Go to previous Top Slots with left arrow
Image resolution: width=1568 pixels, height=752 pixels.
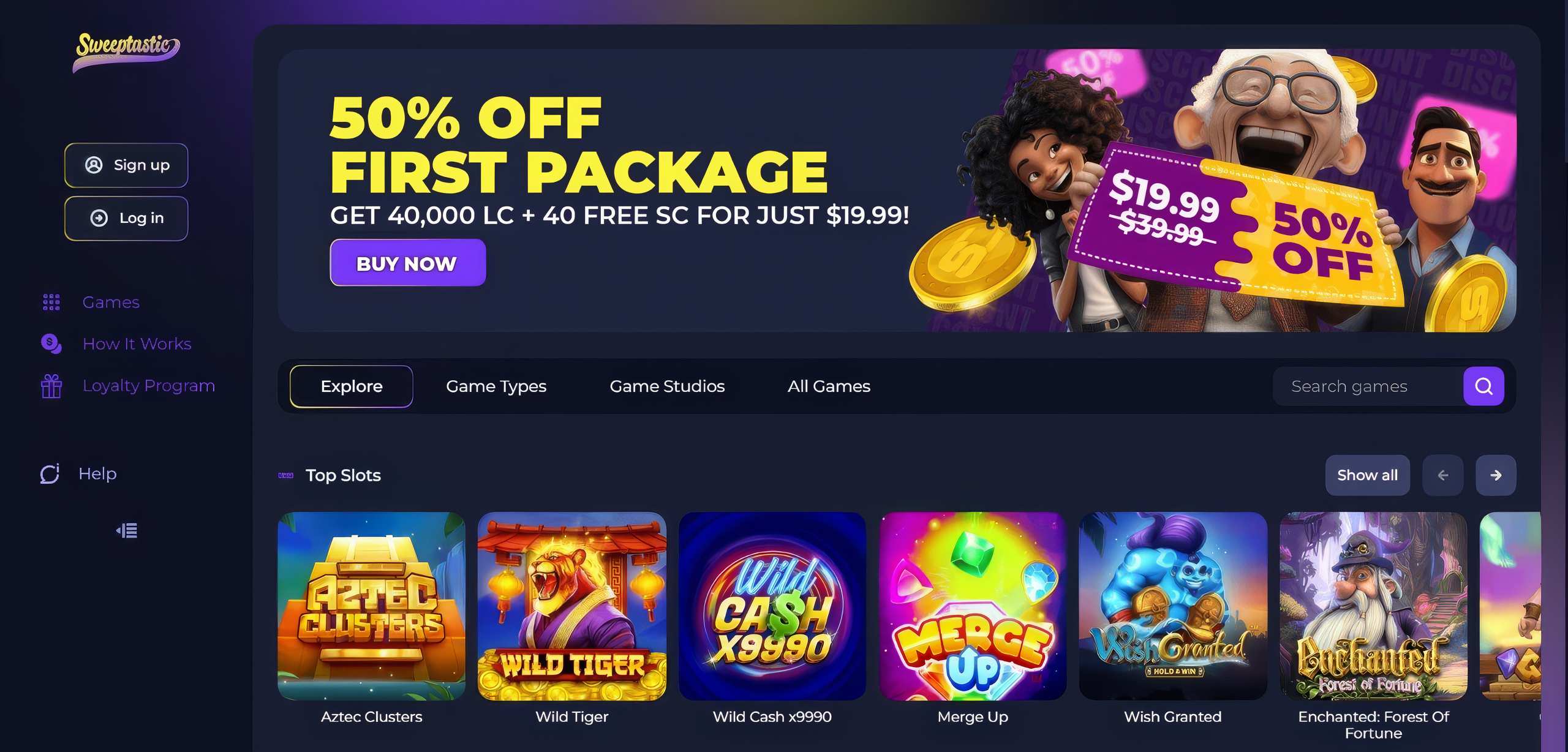[1443, 475]
